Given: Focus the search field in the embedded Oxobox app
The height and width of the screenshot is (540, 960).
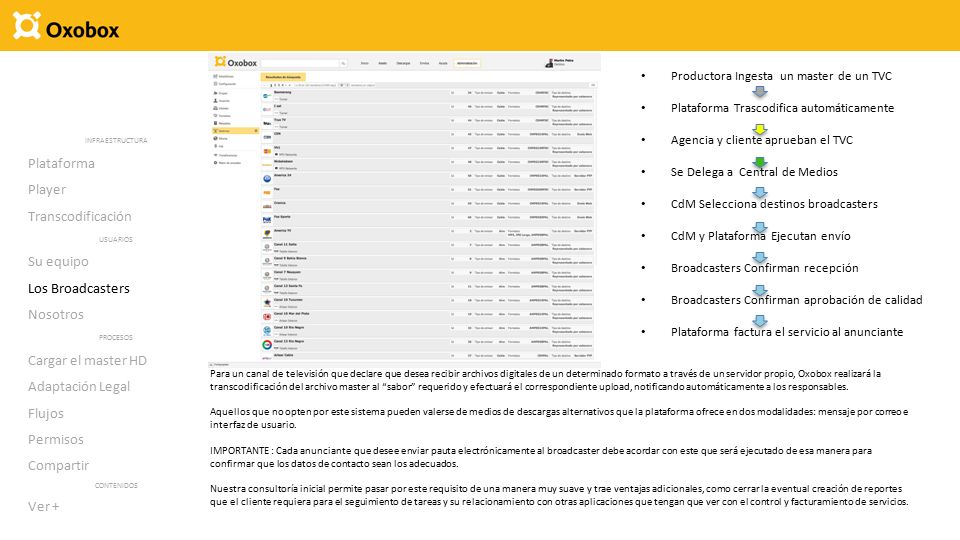Looking at the screenshot, I should 300,63.
